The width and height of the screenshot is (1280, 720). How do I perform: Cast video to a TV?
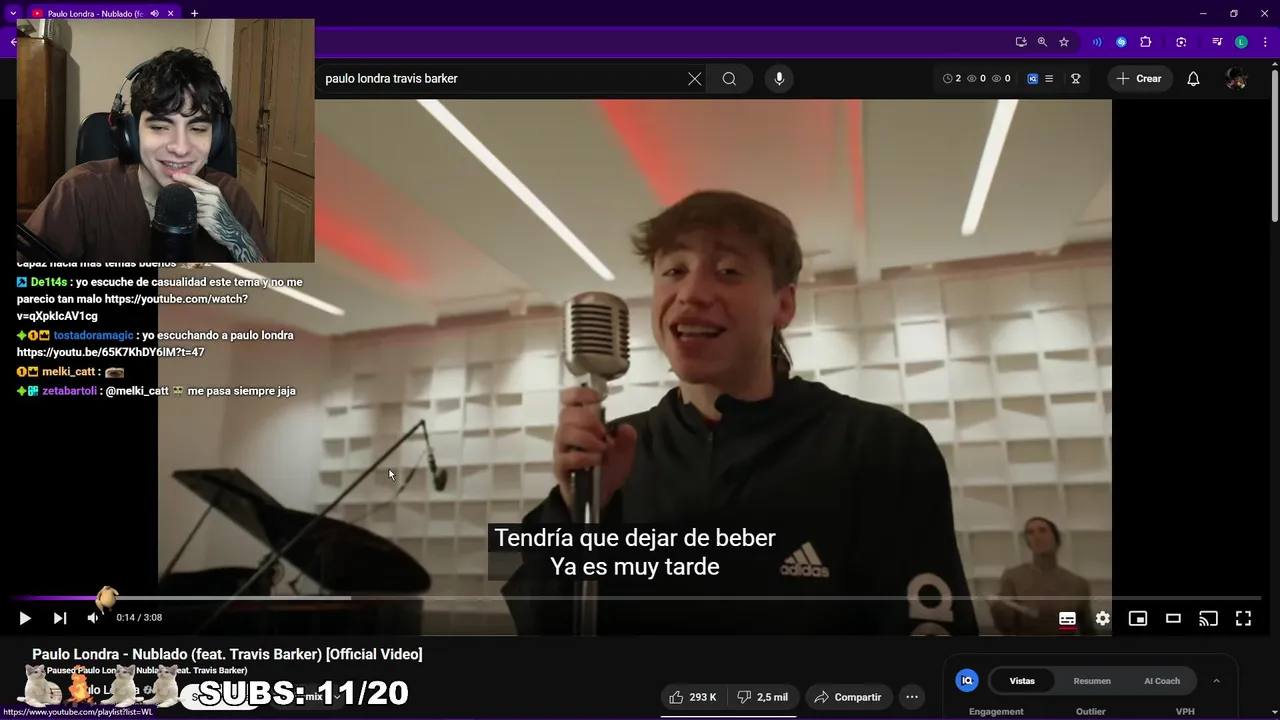(x=1208, y=618)
